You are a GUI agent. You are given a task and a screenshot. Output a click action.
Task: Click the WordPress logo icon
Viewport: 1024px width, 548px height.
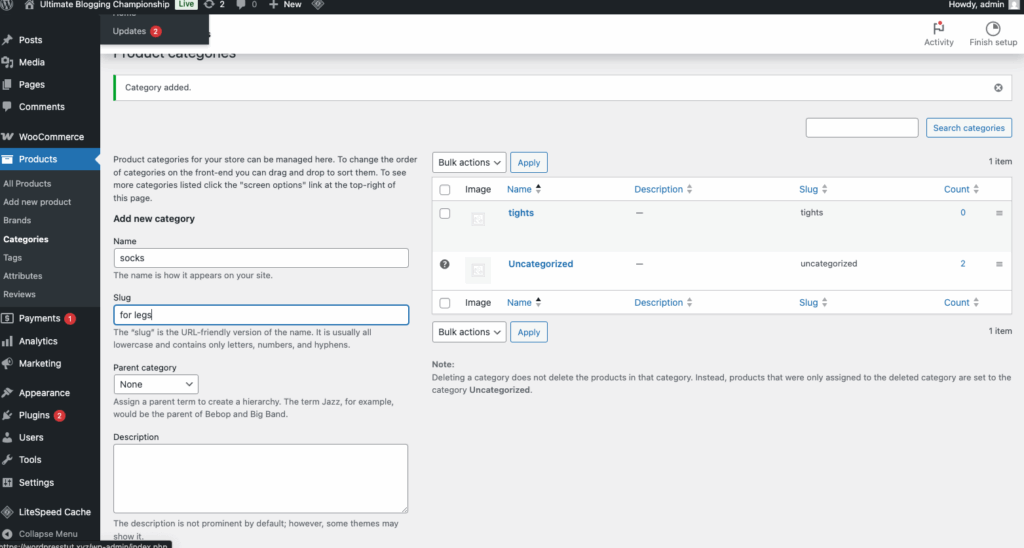point(7,4)
